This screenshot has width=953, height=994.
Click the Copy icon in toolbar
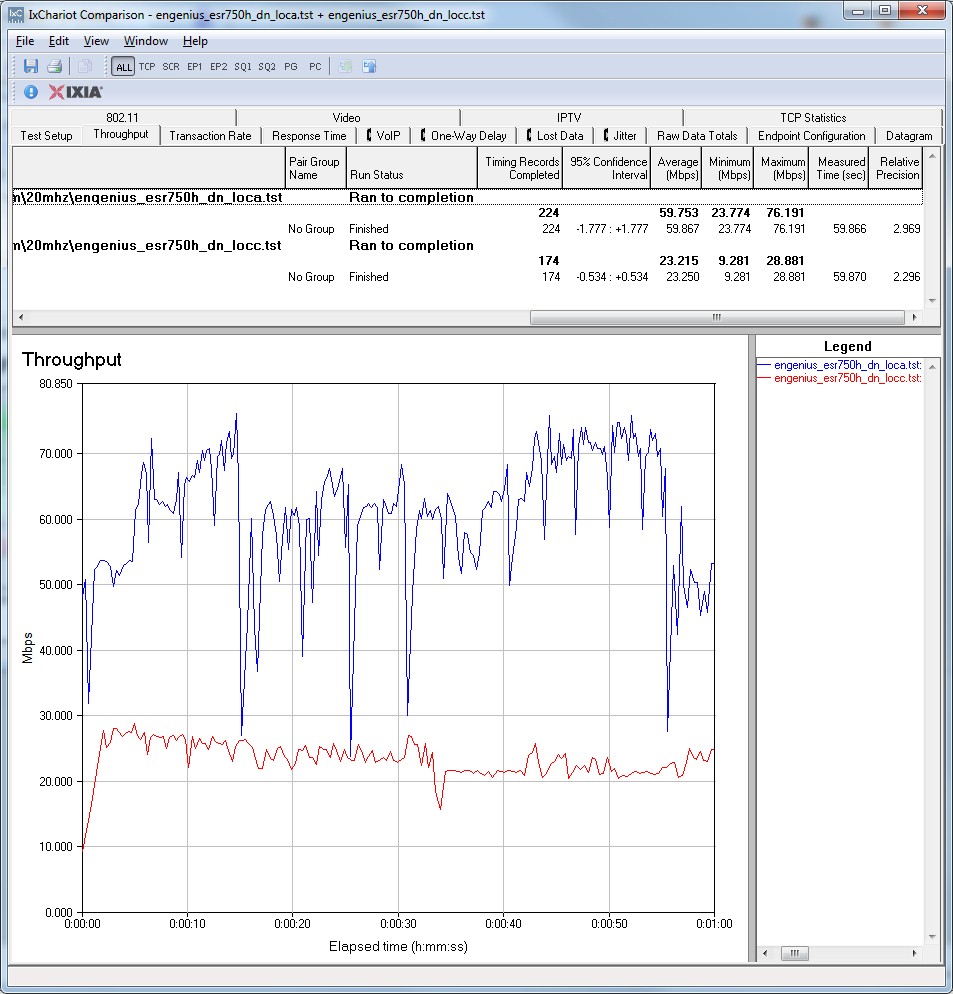[x=85, y=66]
